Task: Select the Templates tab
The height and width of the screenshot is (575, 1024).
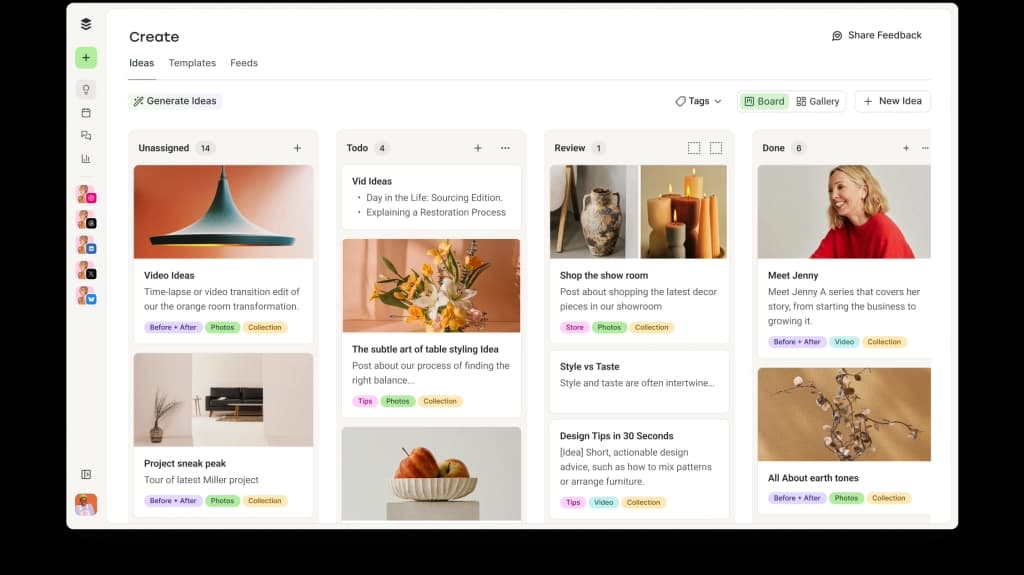Action: pyautogui.click(x=192, y=63)
